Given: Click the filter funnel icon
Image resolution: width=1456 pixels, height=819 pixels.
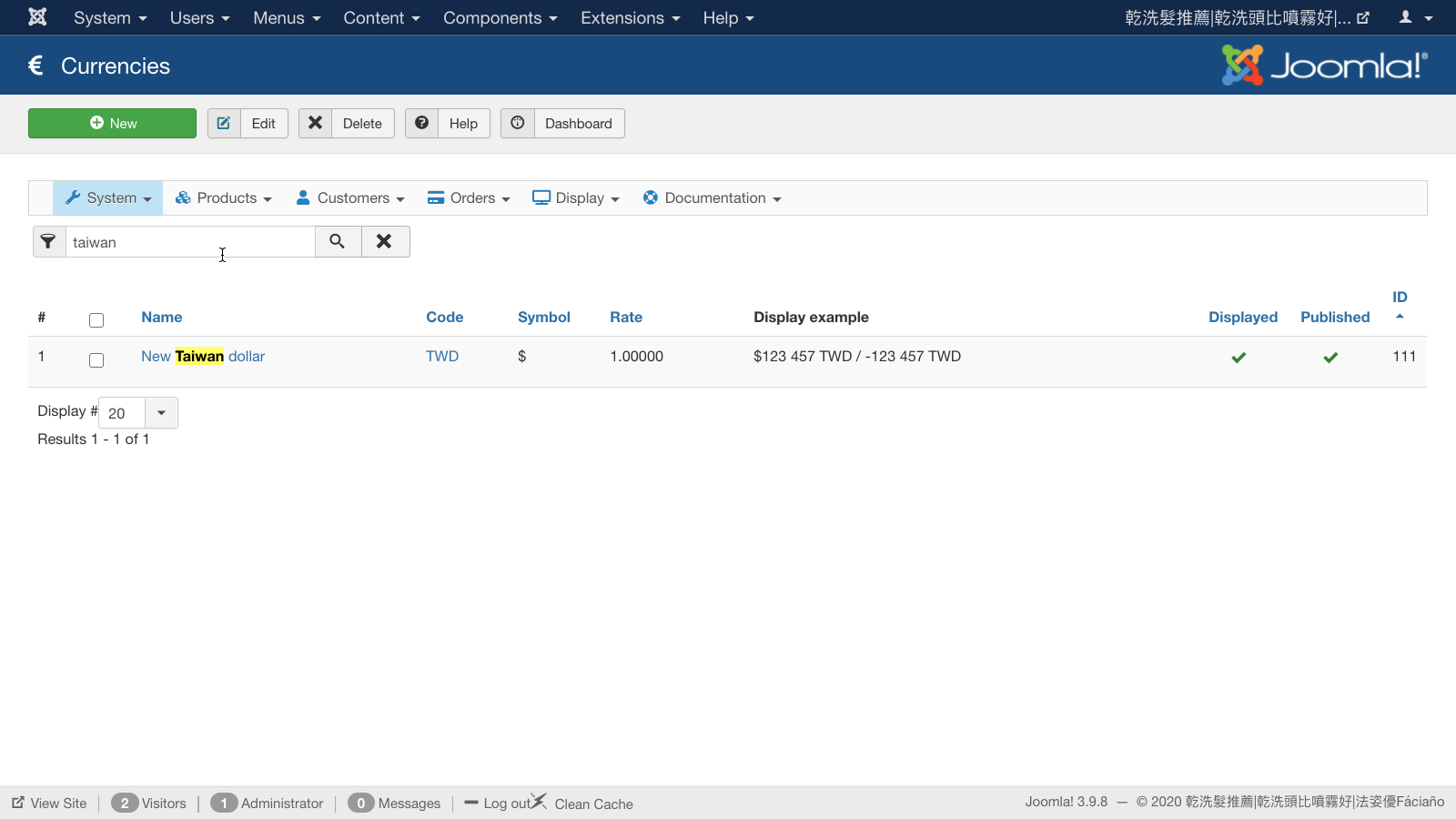Looking at the screenshot, I should [x=49, y=242].
